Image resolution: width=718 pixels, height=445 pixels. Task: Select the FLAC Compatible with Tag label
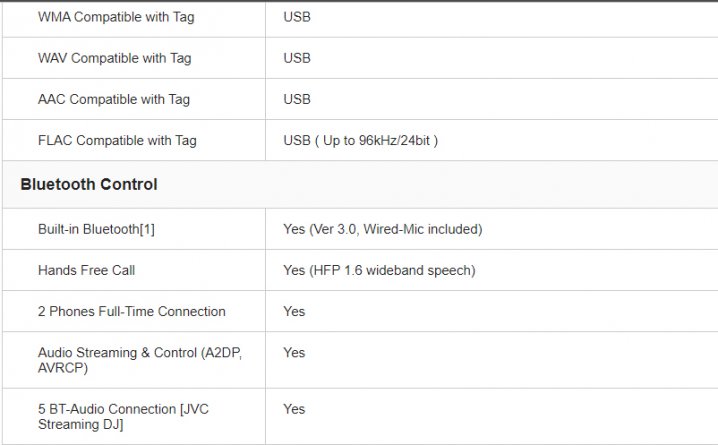117,141
